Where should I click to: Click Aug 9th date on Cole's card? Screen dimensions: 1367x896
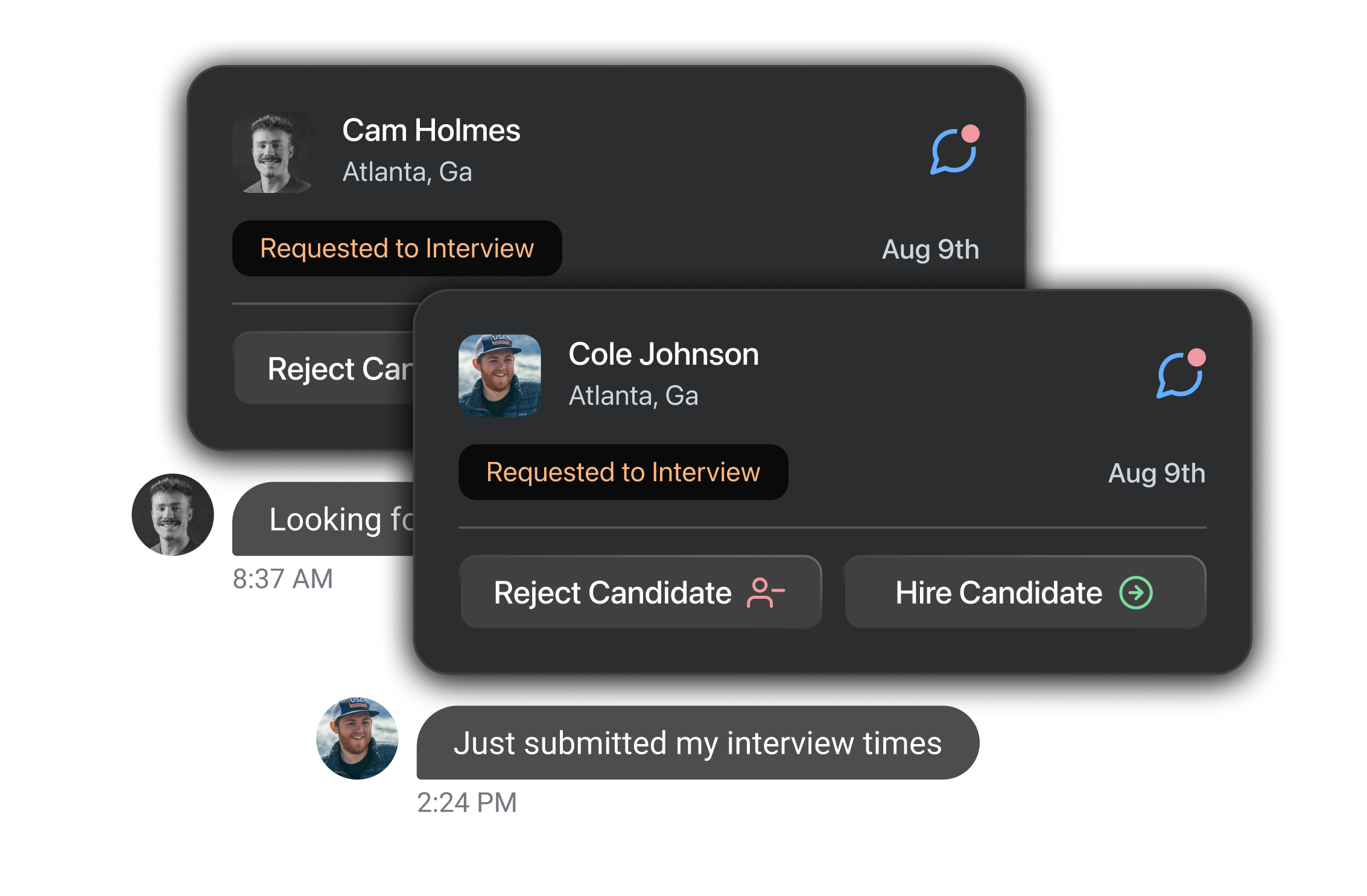1156,473
